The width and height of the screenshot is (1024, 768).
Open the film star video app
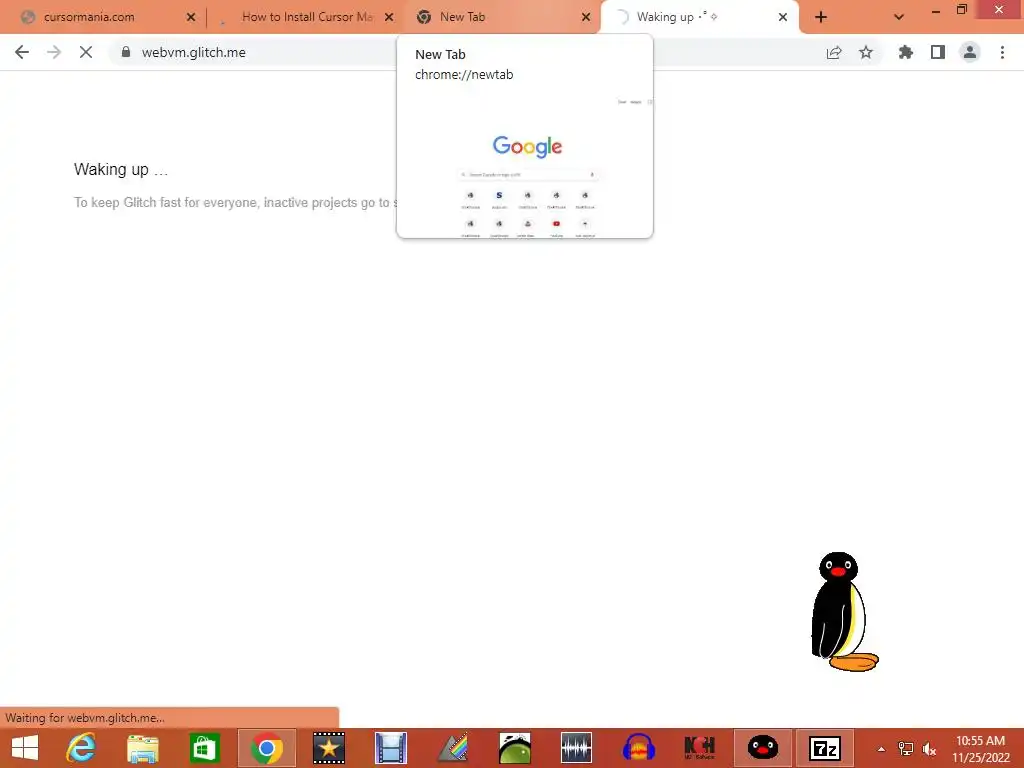[x=328, y=748]
